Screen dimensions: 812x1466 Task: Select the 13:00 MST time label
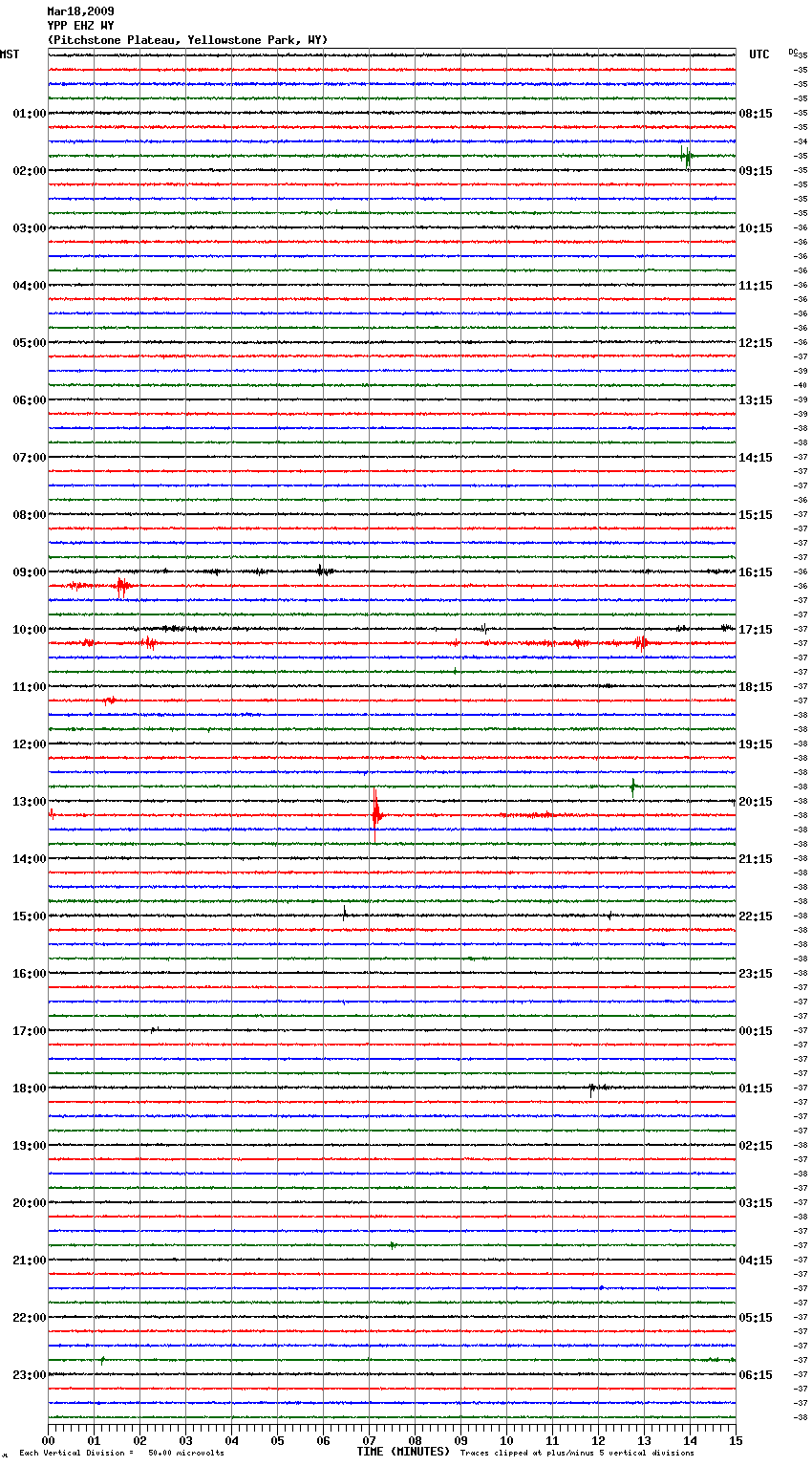29,802
